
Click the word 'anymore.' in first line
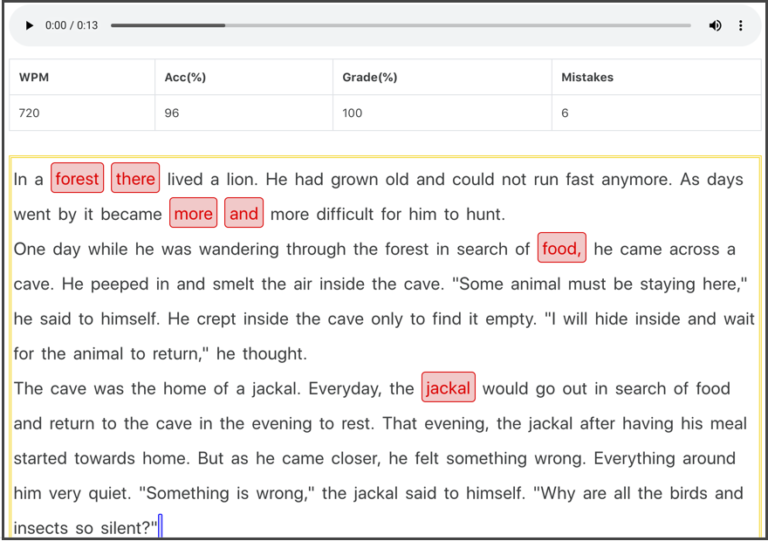(637, 180)
